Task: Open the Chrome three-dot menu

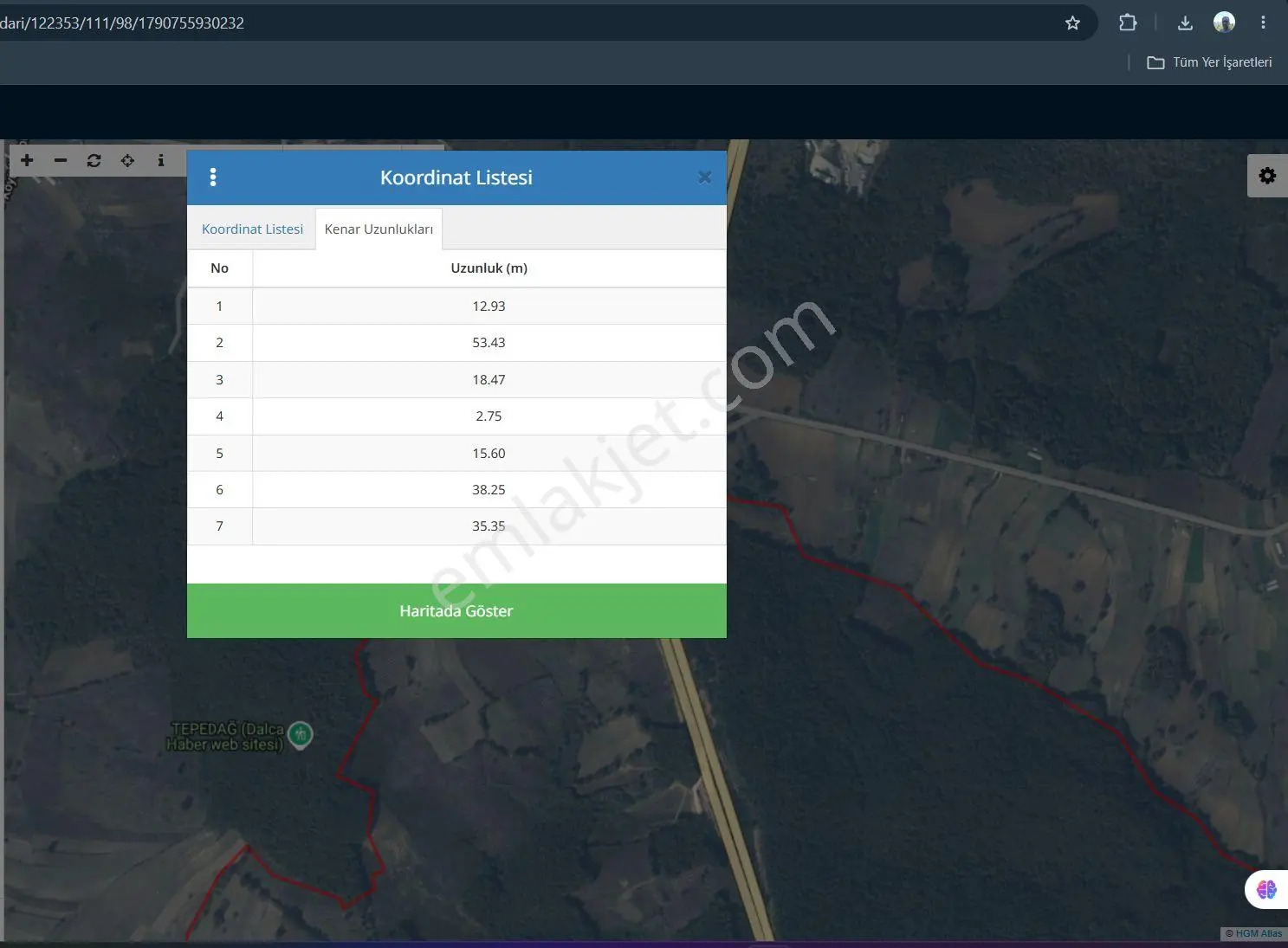Action: point(1263,23)
